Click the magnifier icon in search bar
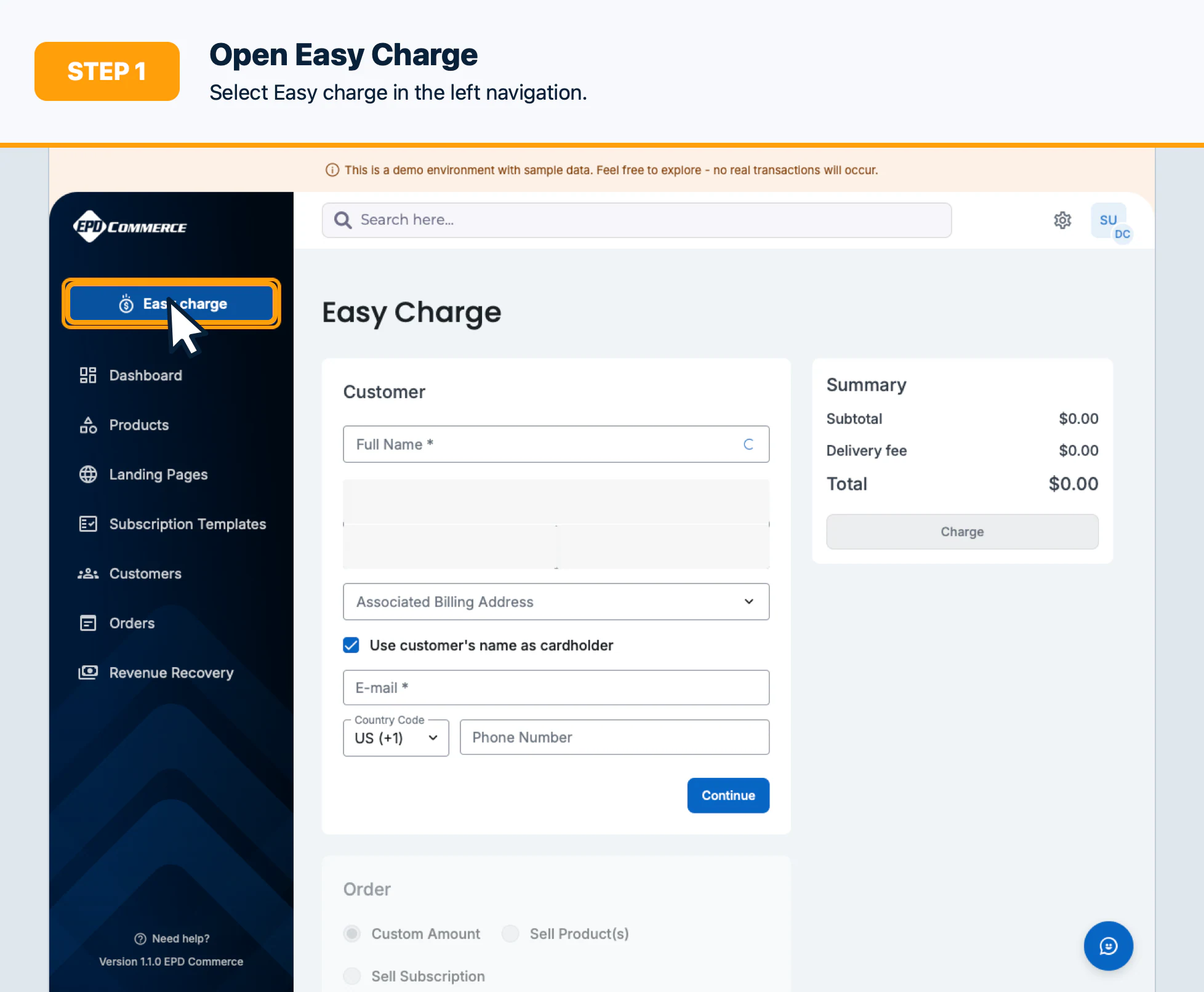Image resolution: width=1204 pixels, height=992 pixels. (343, 220)
